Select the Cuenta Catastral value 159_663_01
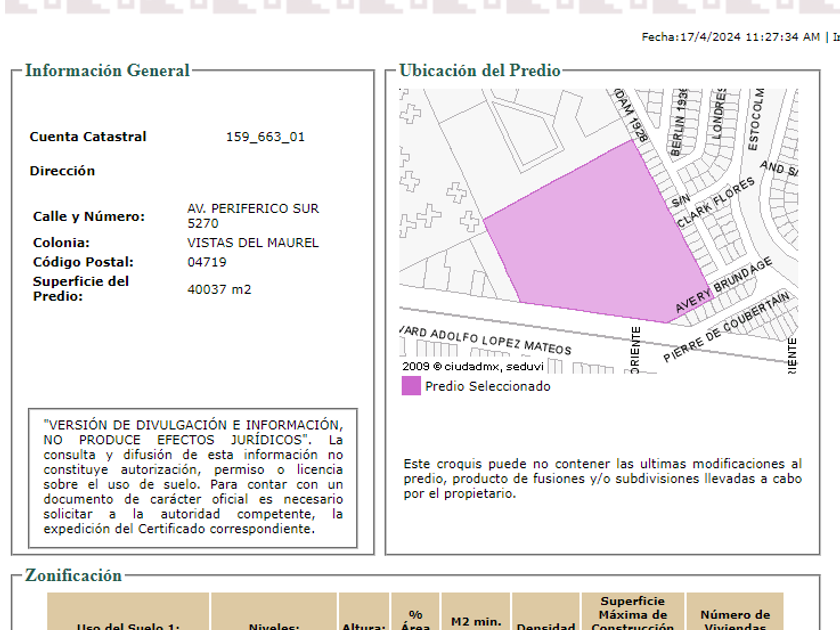 tap(265, 137)
